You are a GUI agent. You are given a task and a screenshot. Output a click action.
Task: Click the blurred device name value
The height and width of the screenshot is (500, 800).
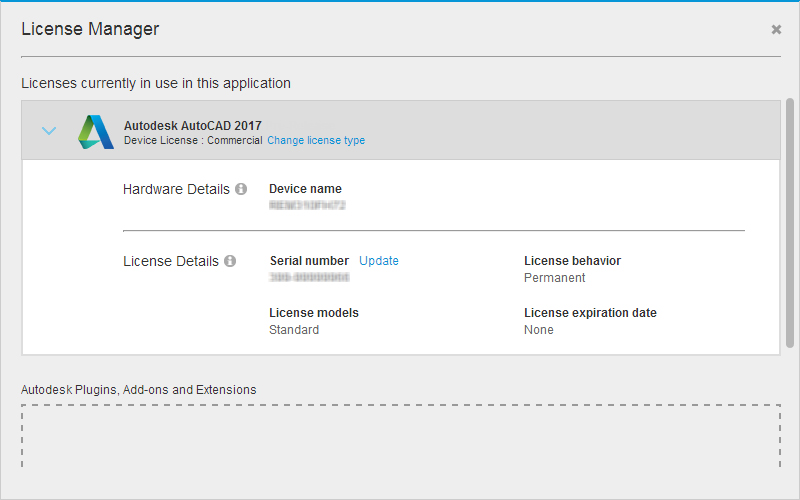307,205
